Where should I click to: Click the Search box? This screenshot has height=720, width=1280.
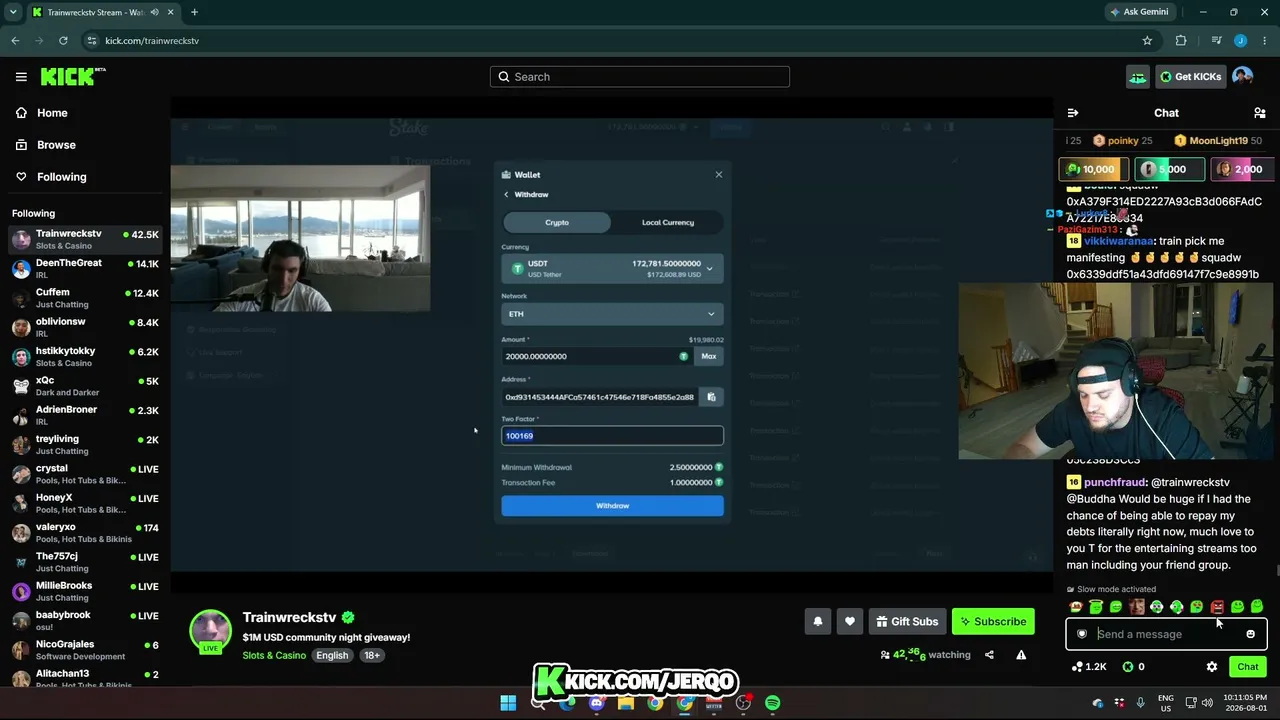(x=640, y=77)
